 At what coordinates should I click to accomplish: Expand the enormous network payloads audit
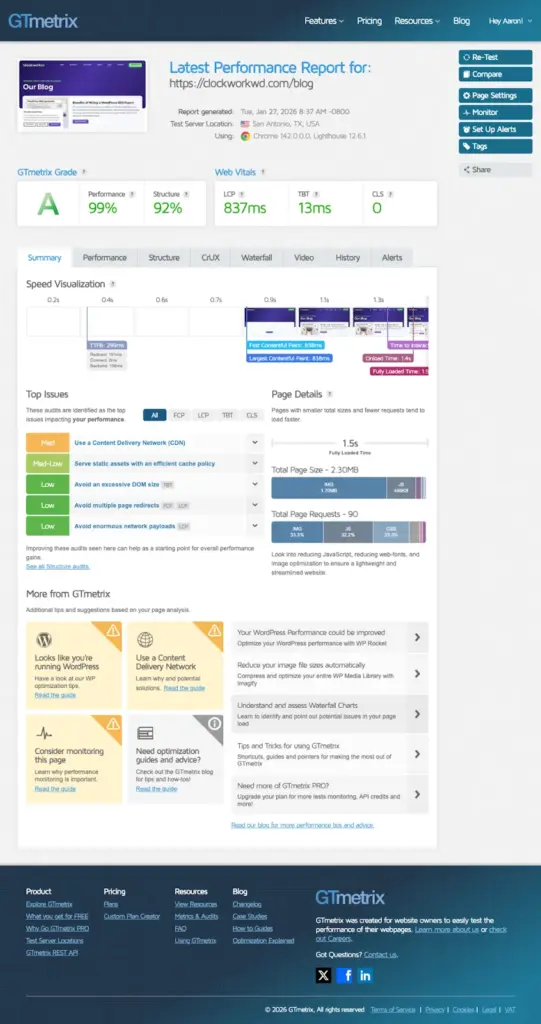pyautogui.click(x=254, y=526)
